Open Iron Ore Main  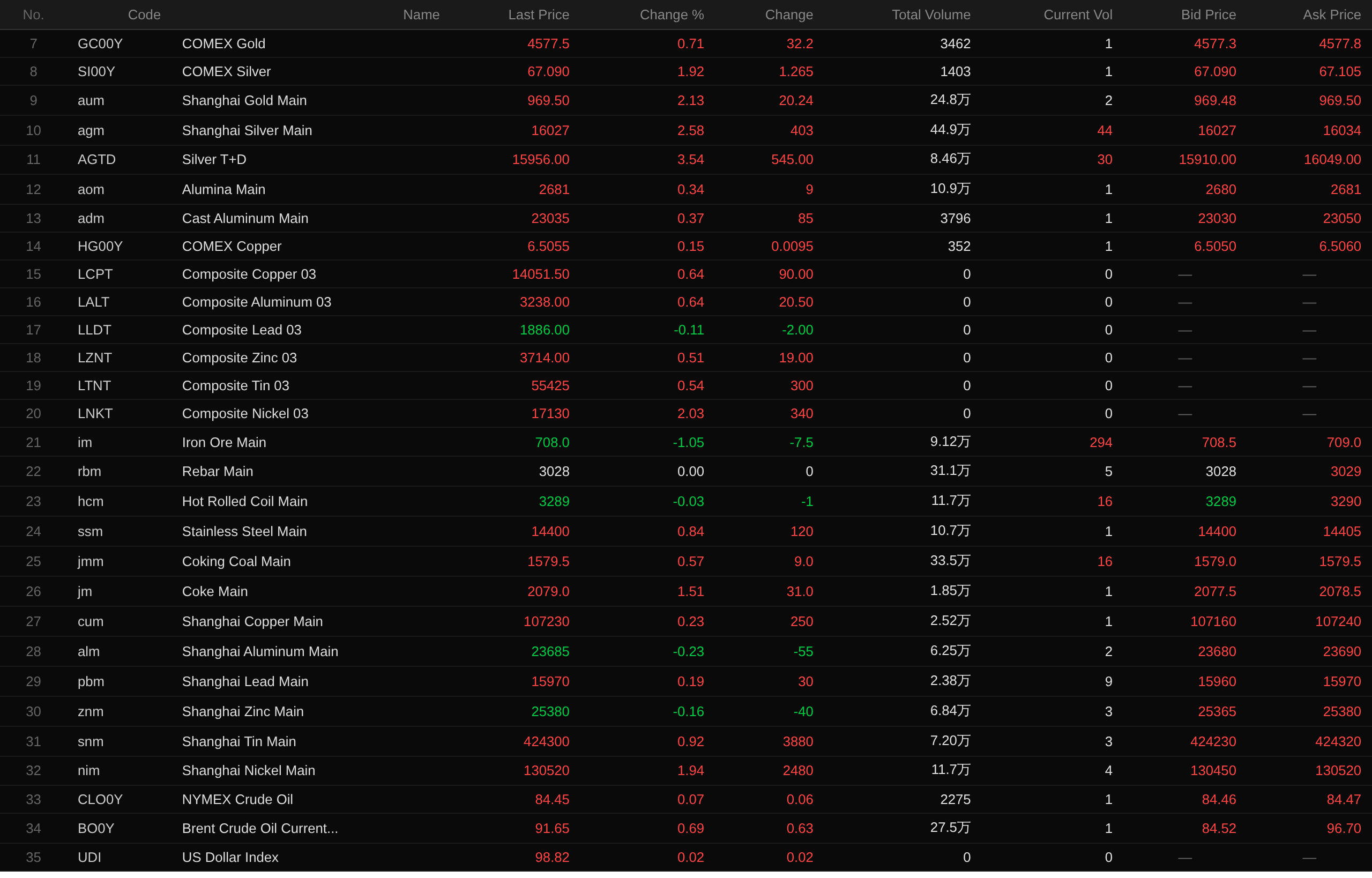point(224,442)
